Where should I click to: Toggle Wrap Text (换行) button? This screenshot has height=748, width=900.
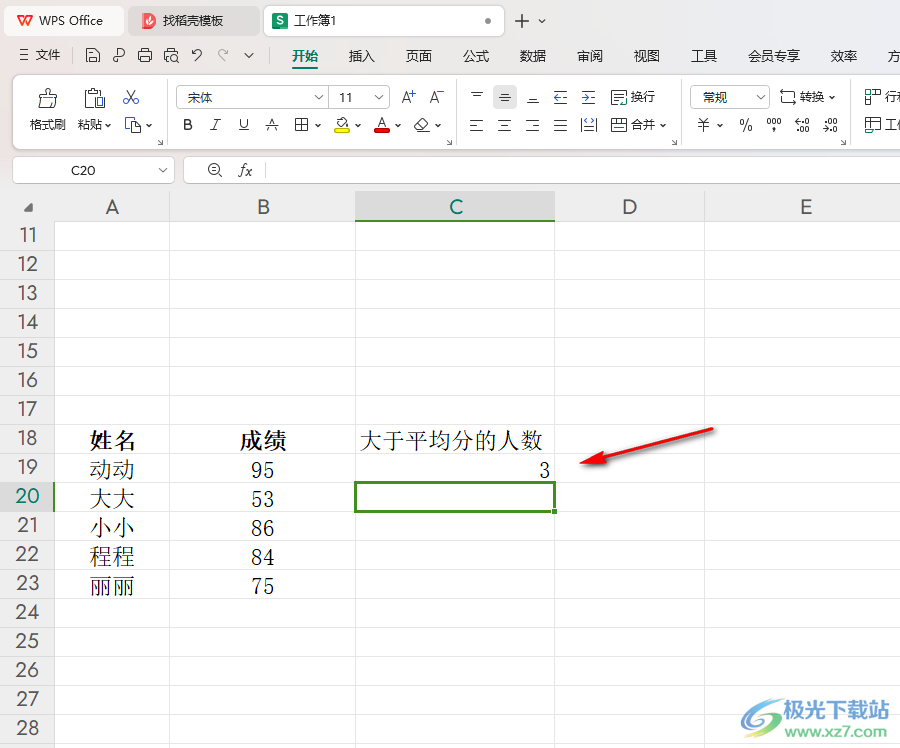click(x=633, y=97)
